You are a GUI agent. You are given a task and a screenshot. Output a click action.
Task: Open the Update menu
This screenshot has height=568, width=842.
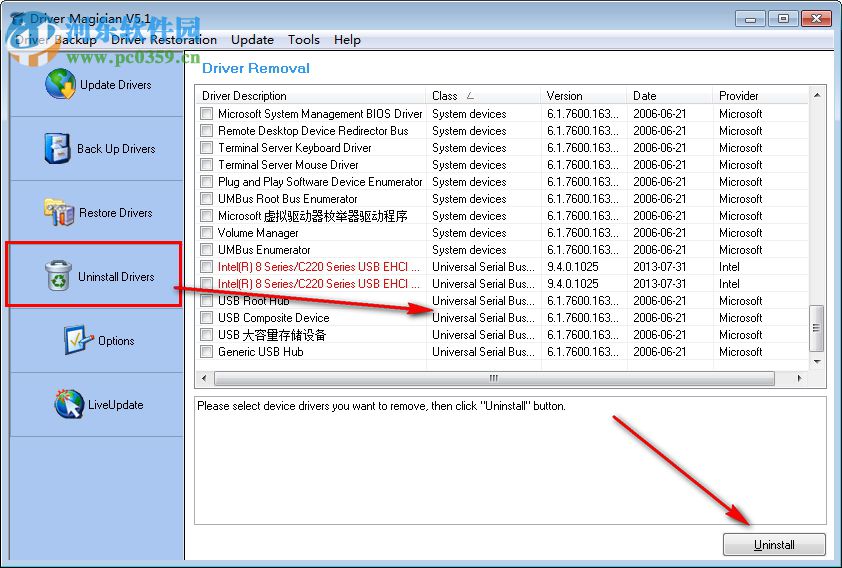(252, 40)
